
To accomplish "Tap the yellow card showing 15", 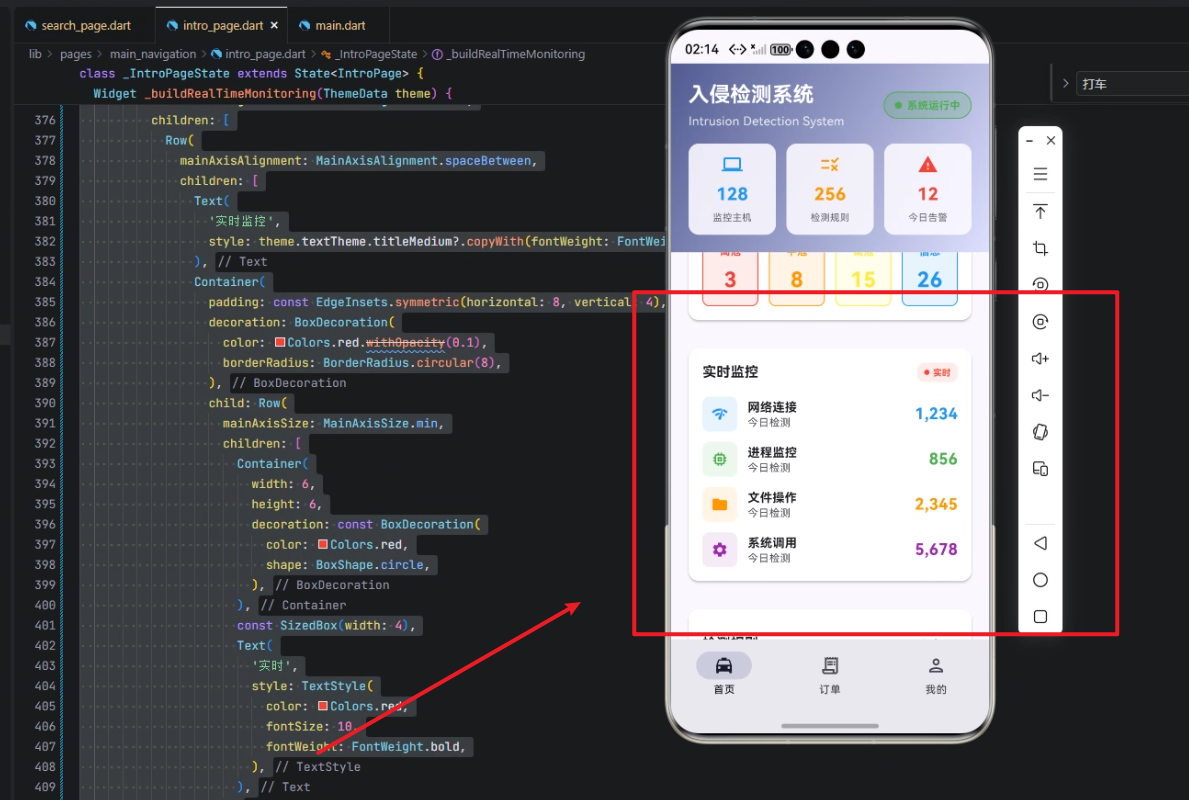I will (x=863, y=278).
